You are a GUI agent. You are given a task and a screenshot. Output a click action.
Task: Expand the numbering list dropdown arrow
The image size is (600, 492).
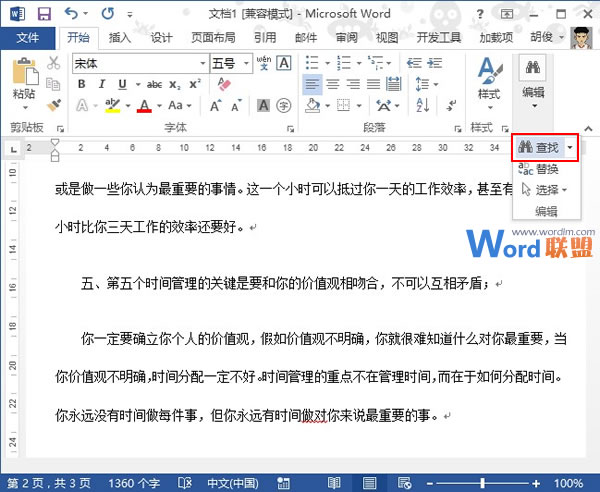[359, 63]
